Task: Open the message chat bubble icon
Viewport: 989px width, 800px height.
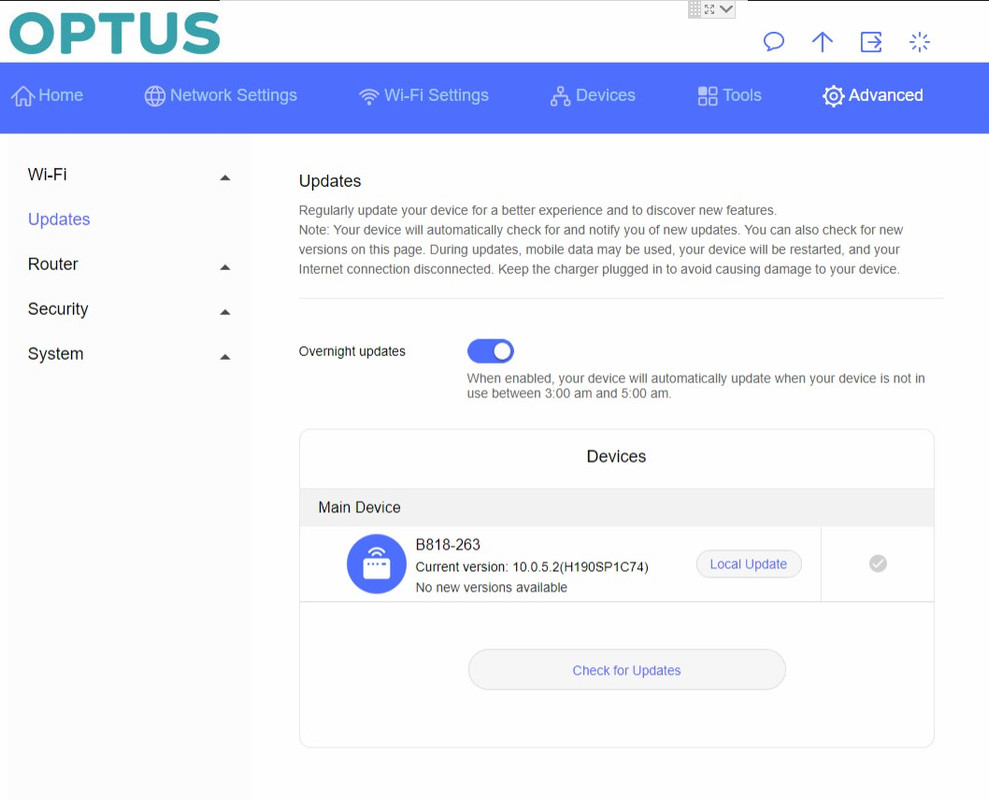Action: coord(774,42)
